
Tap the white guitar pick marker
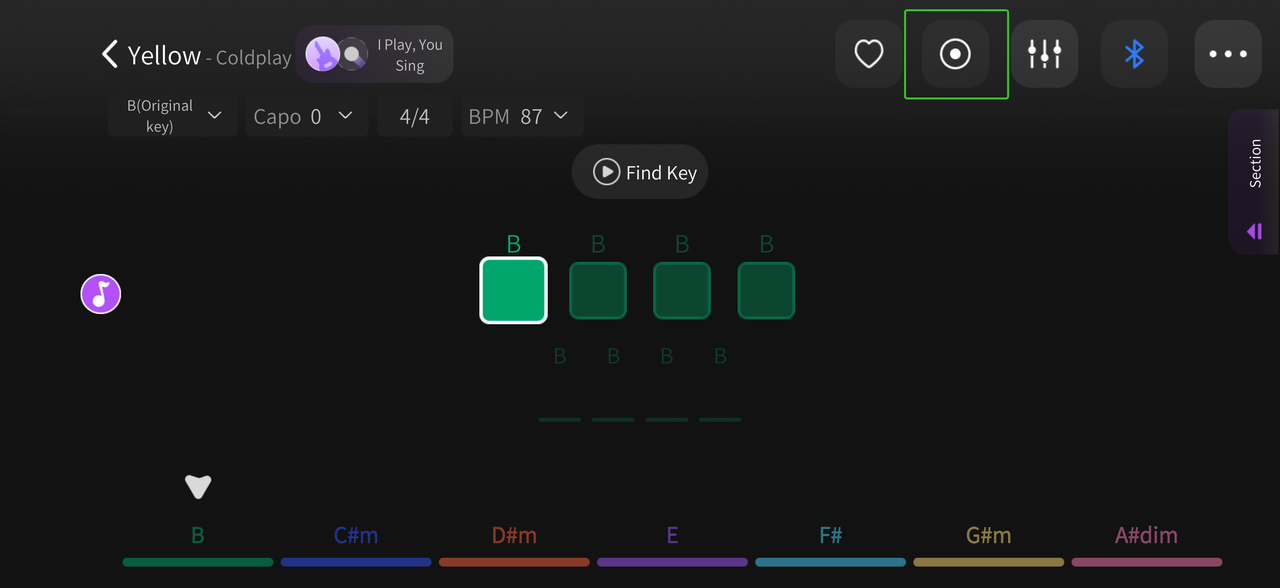click(198, 487)
